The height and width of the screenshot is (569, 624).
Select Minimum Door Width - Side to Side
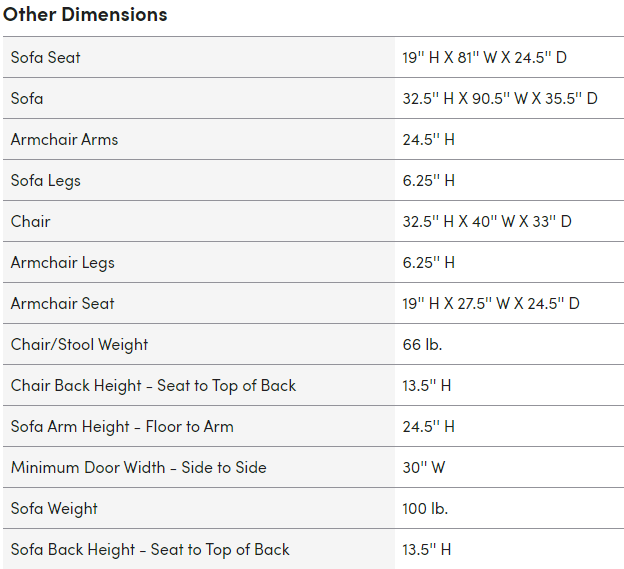pos(139,467)
